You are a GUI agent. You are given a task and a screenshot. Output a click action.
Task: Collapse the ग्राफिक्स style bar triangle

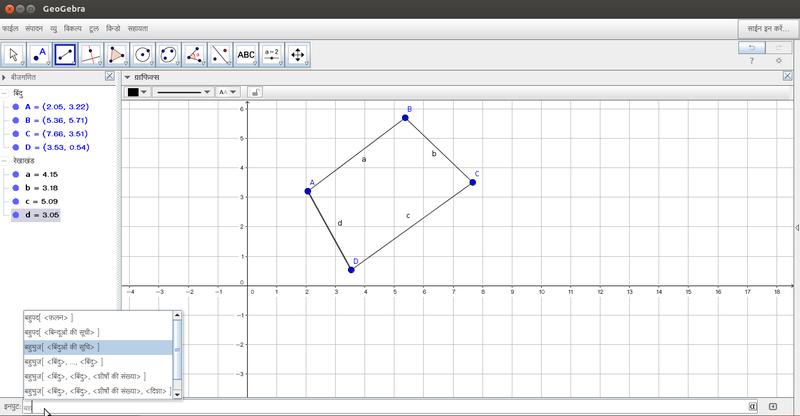click(127, 78)
